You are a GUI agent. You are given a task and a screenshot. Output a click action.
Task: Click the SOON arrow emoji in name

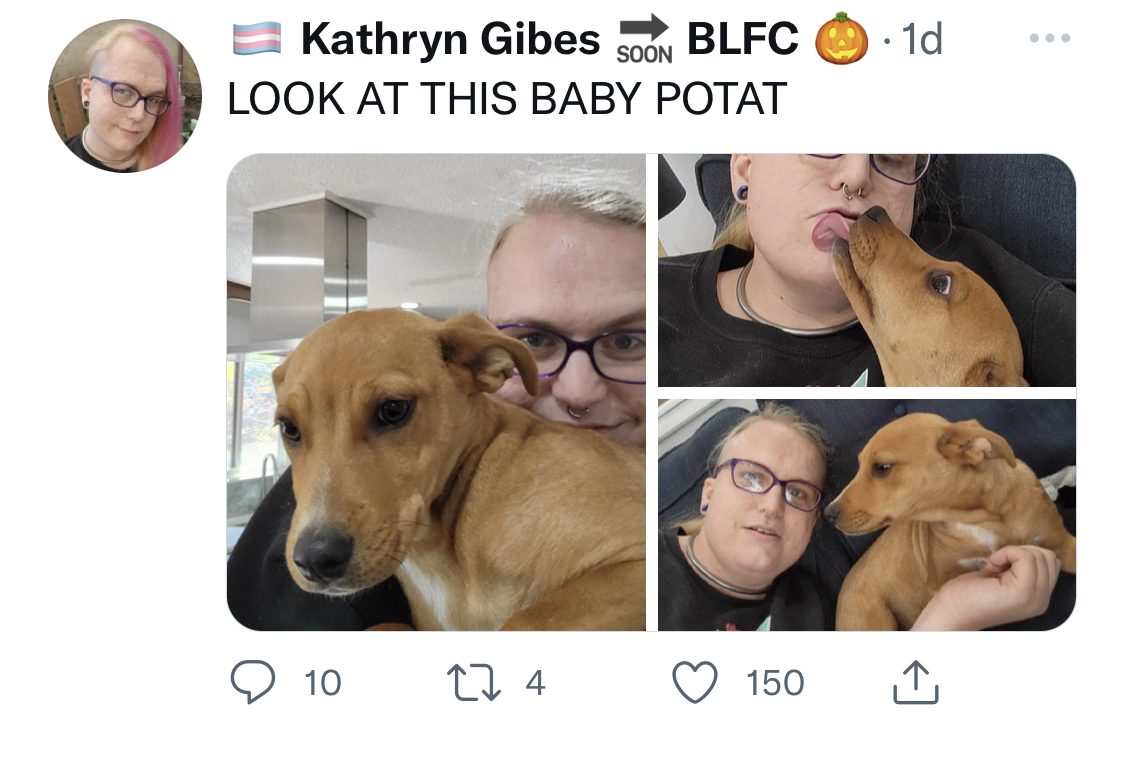(644, 40)
